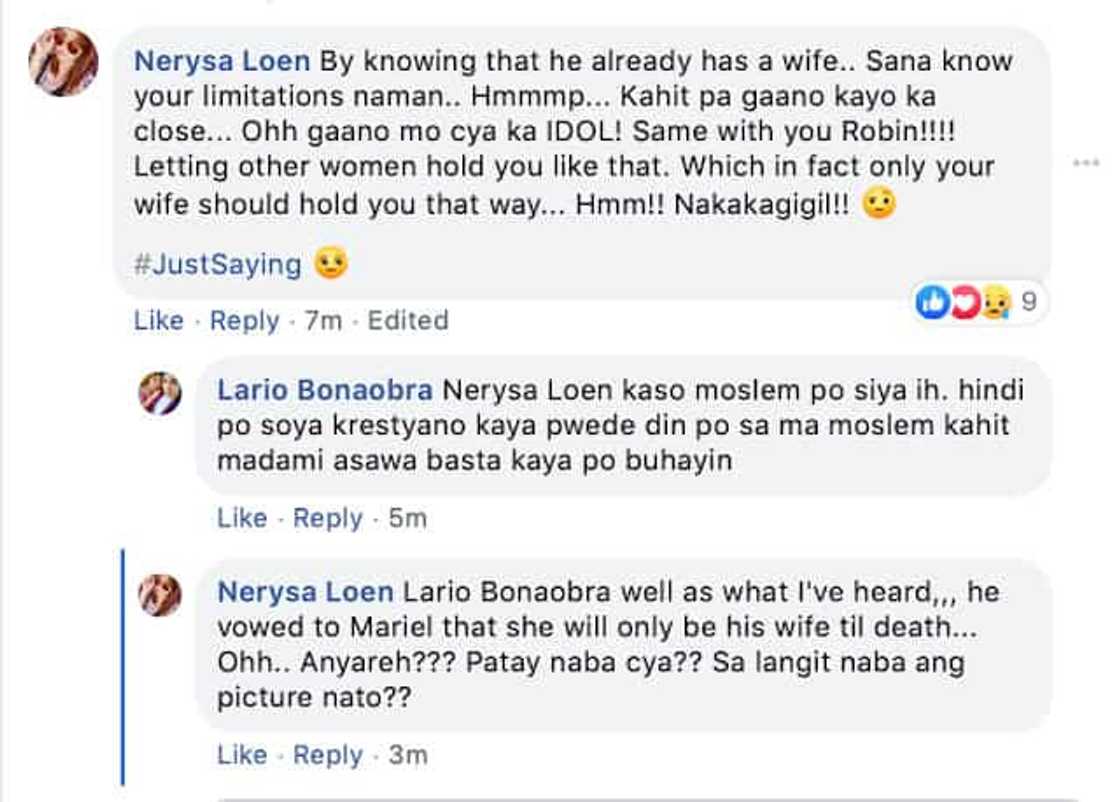
Task: Open the #JustSaying hashtag
Action: point(217,263)
